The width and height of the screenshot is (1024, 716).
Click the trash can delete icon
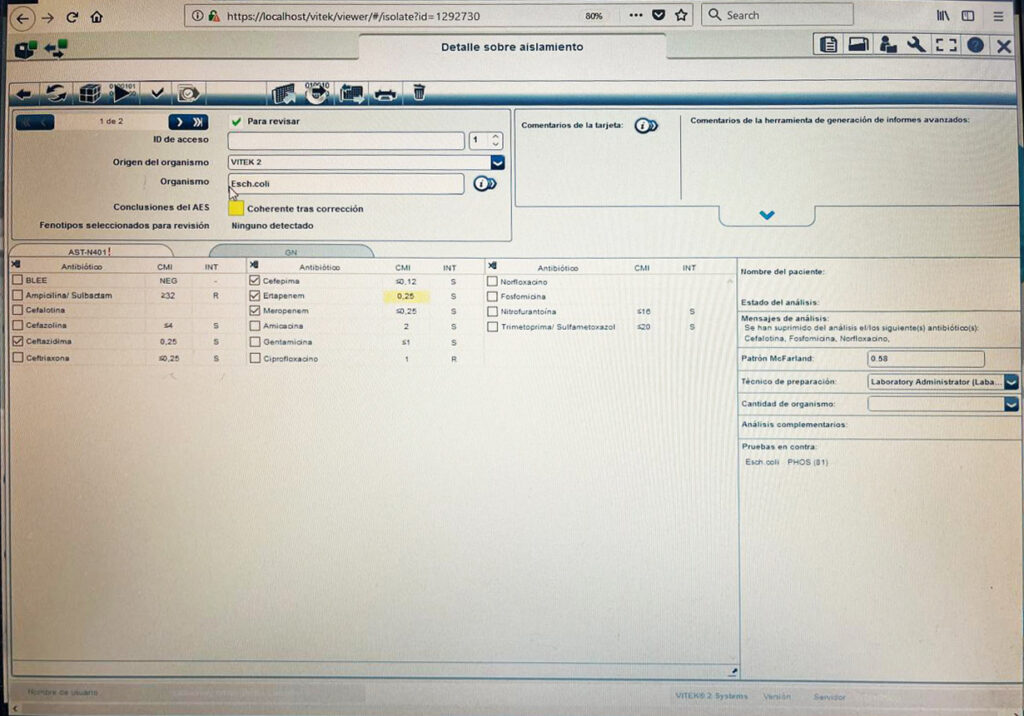click(x=419, y=92)
